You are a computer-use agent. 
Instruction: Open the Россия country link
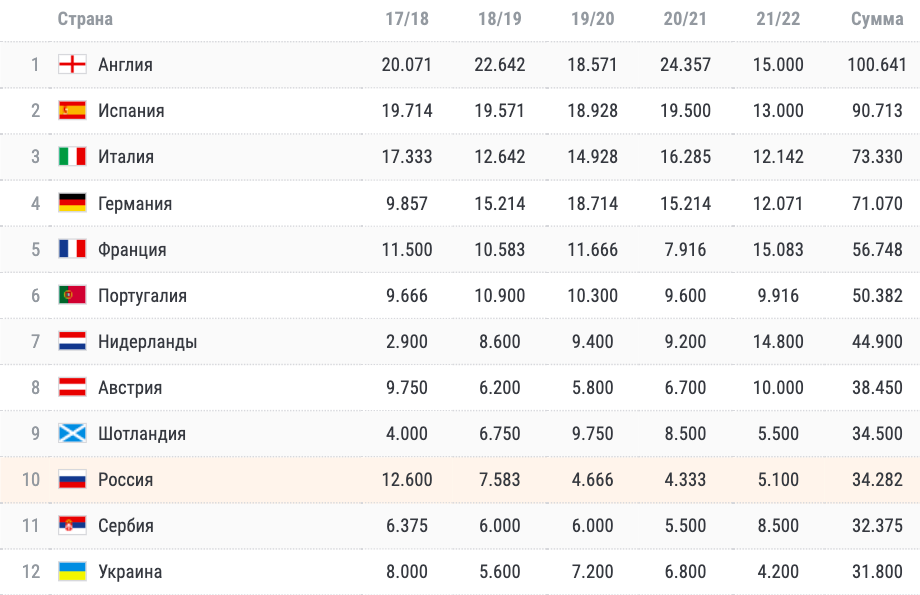pos(125,480)
